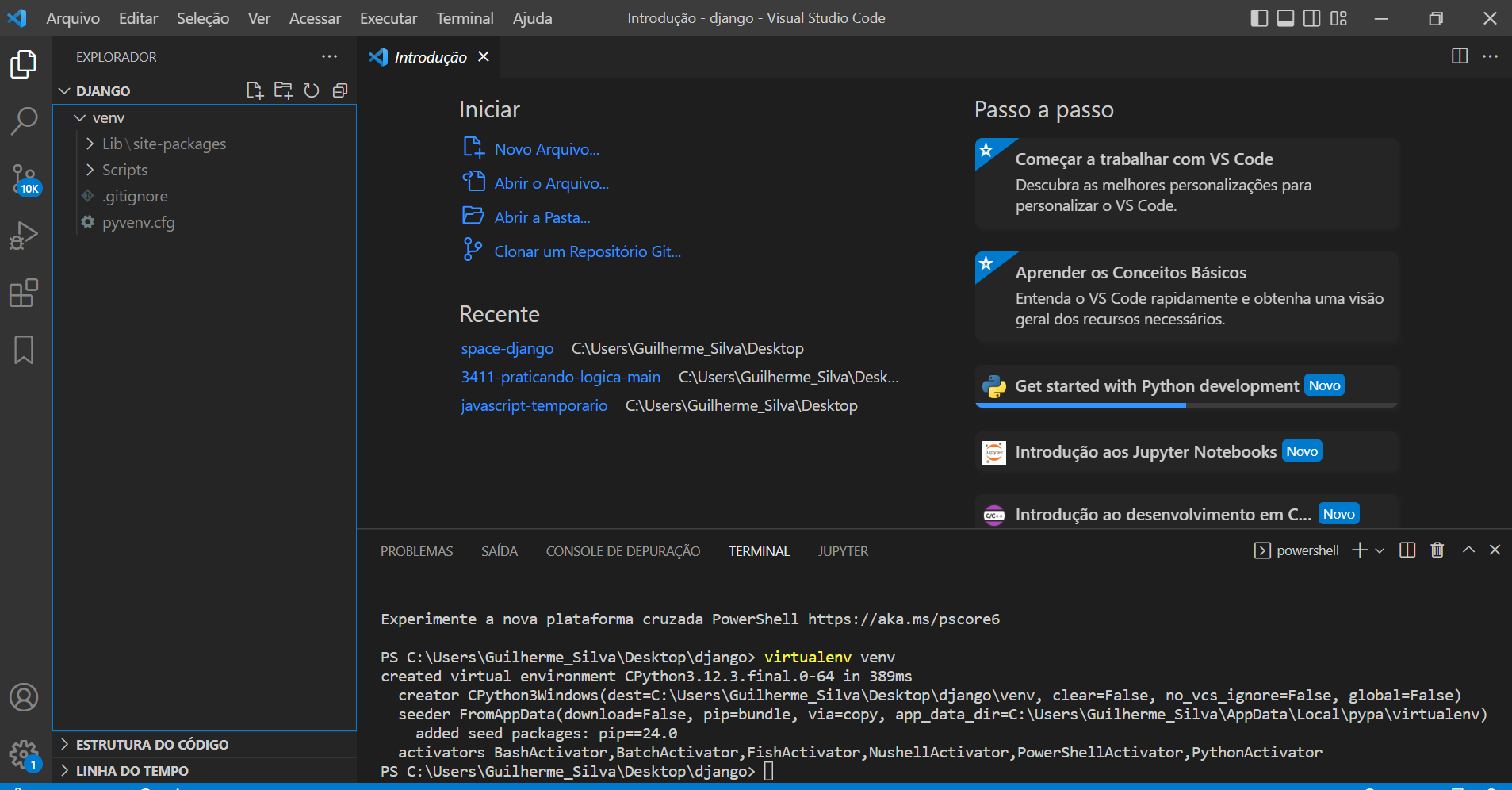Screen dimensions: 1512x790
Task: Open the Search view icon
Action: (x=24, y=121)
